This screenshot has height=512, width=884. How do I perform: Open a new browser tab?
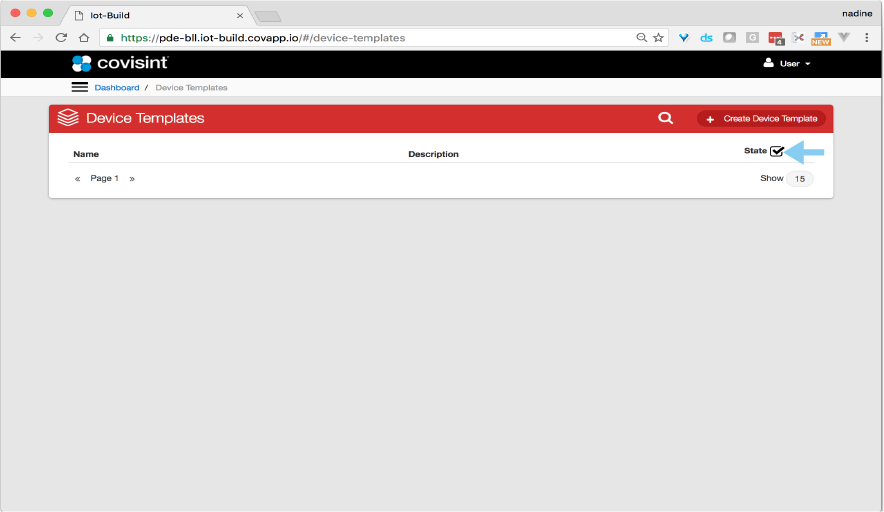(x=267, y=16)
